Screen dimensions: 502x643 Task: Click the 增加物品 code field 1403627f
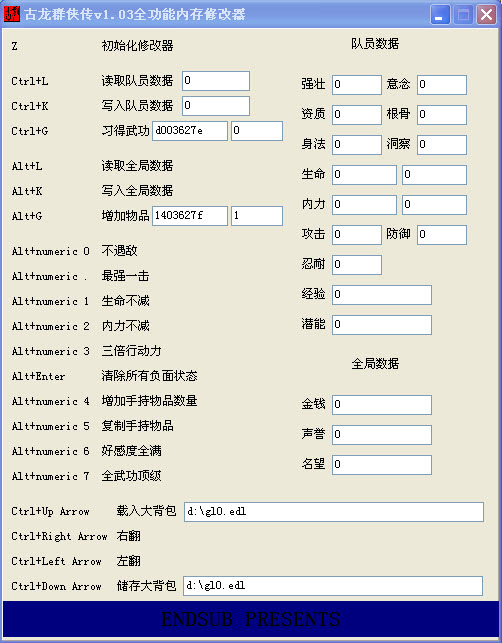pos(190,216)
